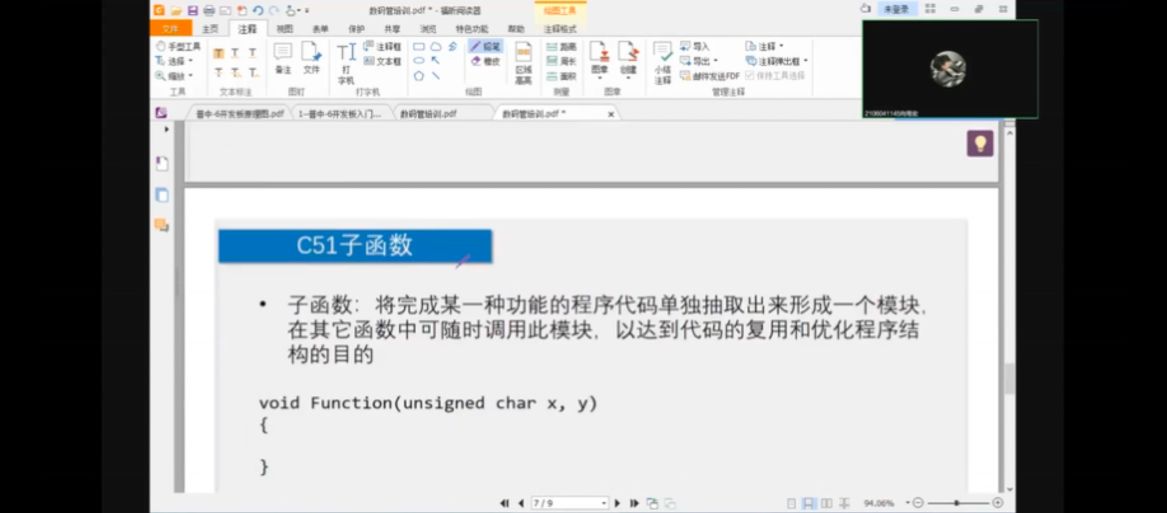Go to next page using arrow button
1167x513 pixels.
click(617, 503)
